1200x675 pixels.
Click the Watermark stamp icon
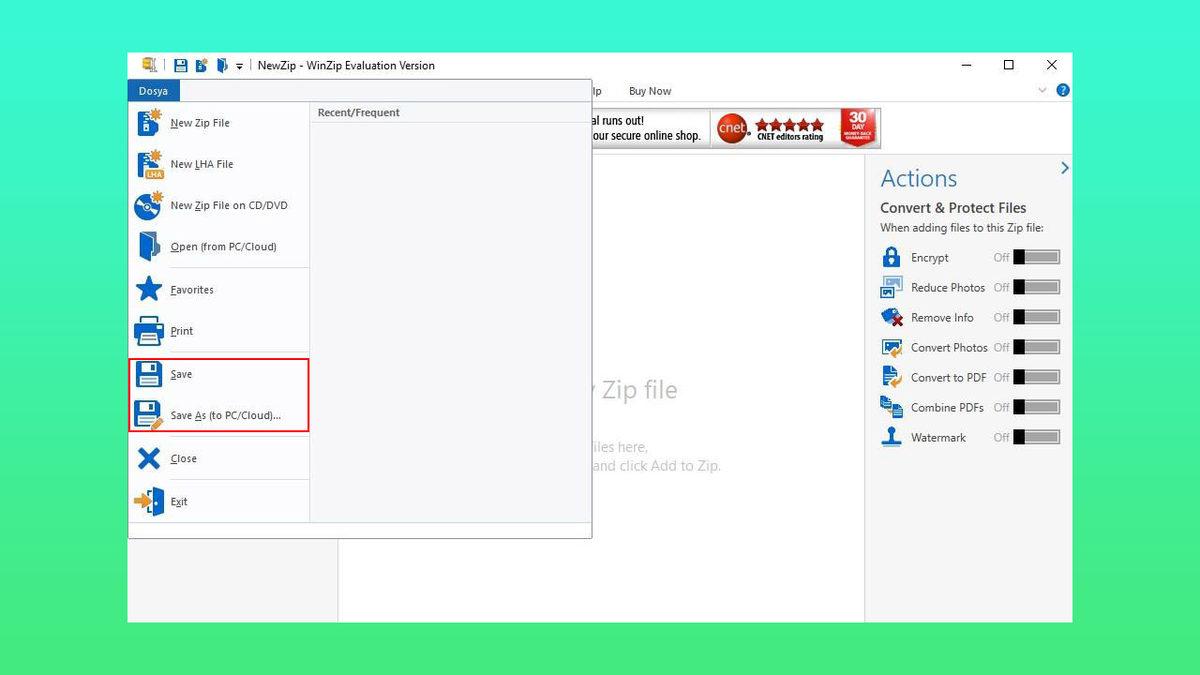[x=890, y=437]
